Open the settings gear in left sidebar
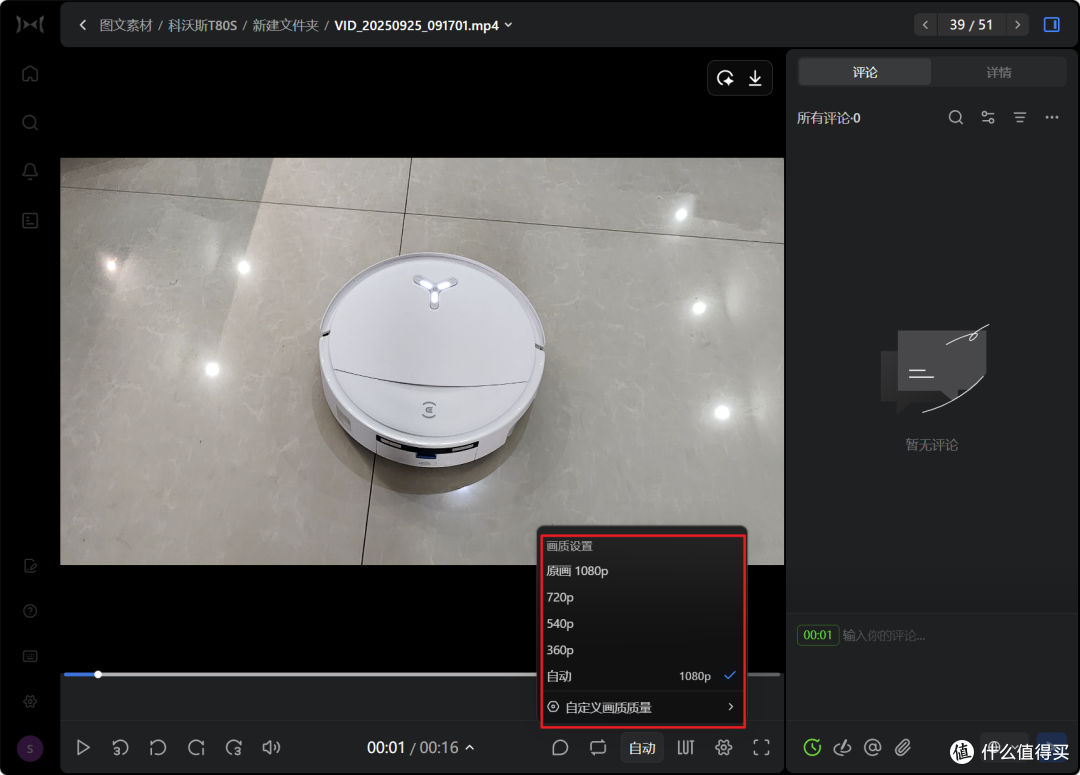1080x775 pixels. tap(30, 701)
